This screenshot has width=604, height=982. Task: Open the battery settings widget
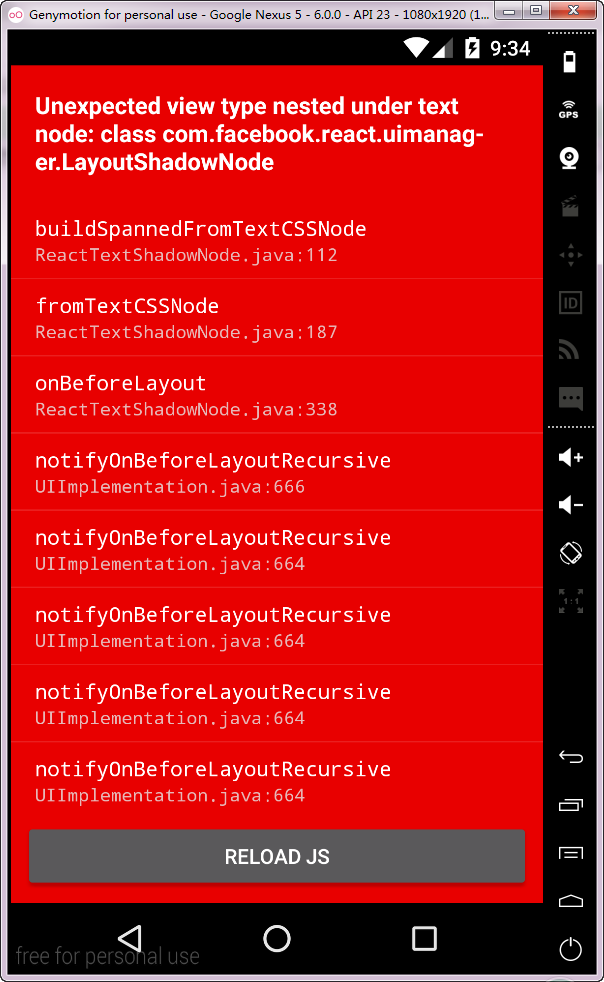[570, 62]
